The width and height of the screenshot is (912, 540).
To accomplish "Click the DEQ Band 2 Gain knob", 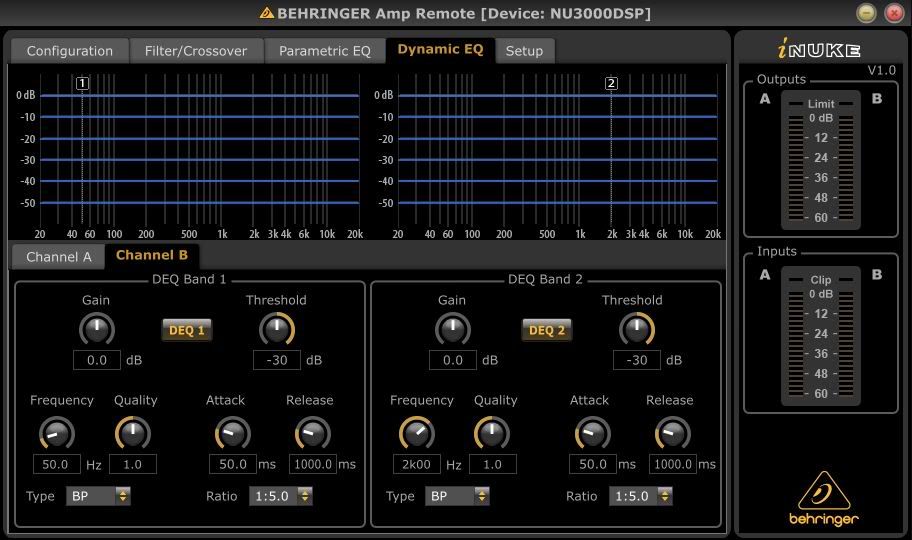I will click(x=453, y=329).
